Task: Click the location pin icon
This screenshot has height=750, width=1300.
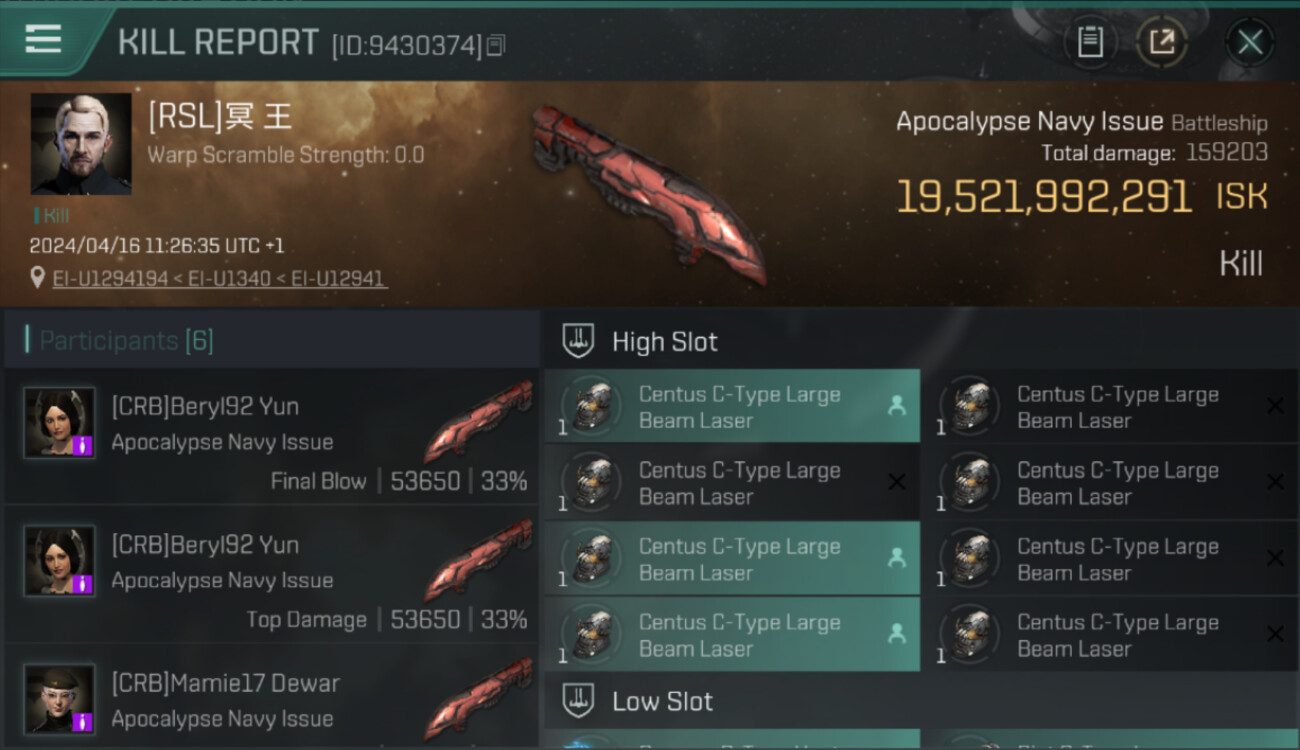Action: 38,279
